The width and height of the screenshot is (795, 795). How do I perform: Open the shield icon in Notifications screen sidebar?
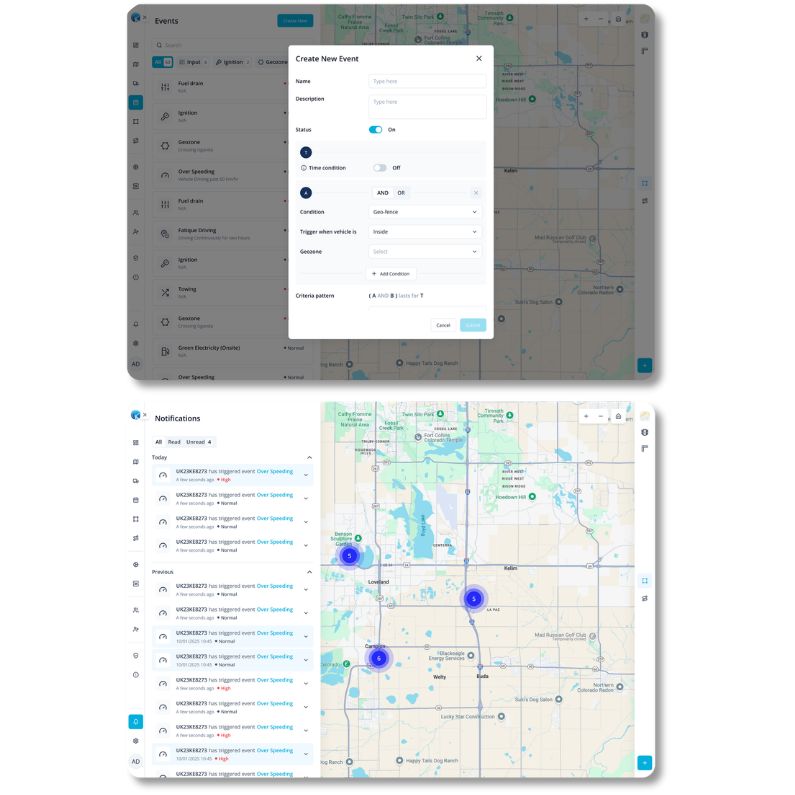coord(136,656)
